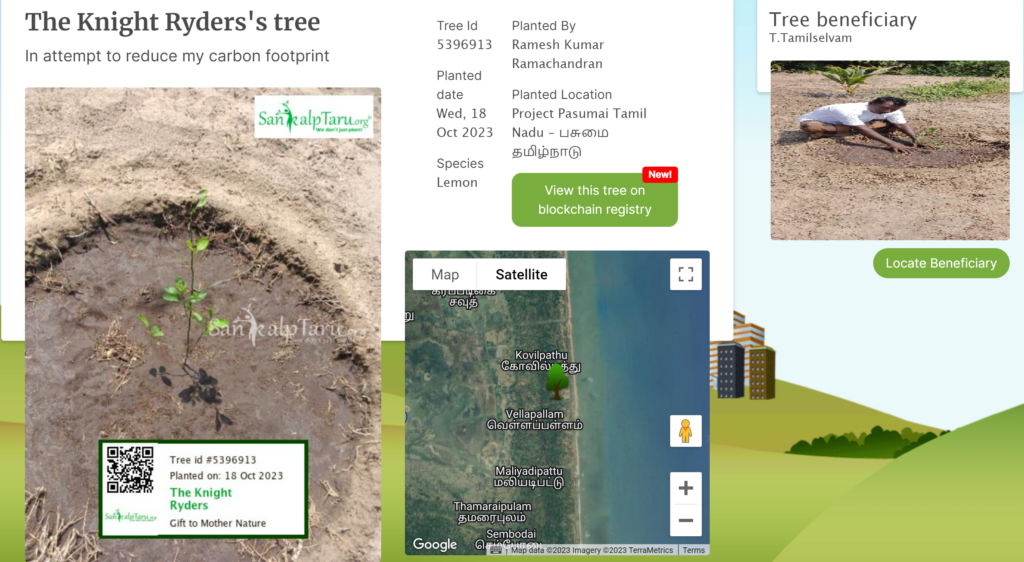Select the Tree Id value 5396913
This screenshot has width=1024, height=562.
pyautogui.click(x=464, y=44)
